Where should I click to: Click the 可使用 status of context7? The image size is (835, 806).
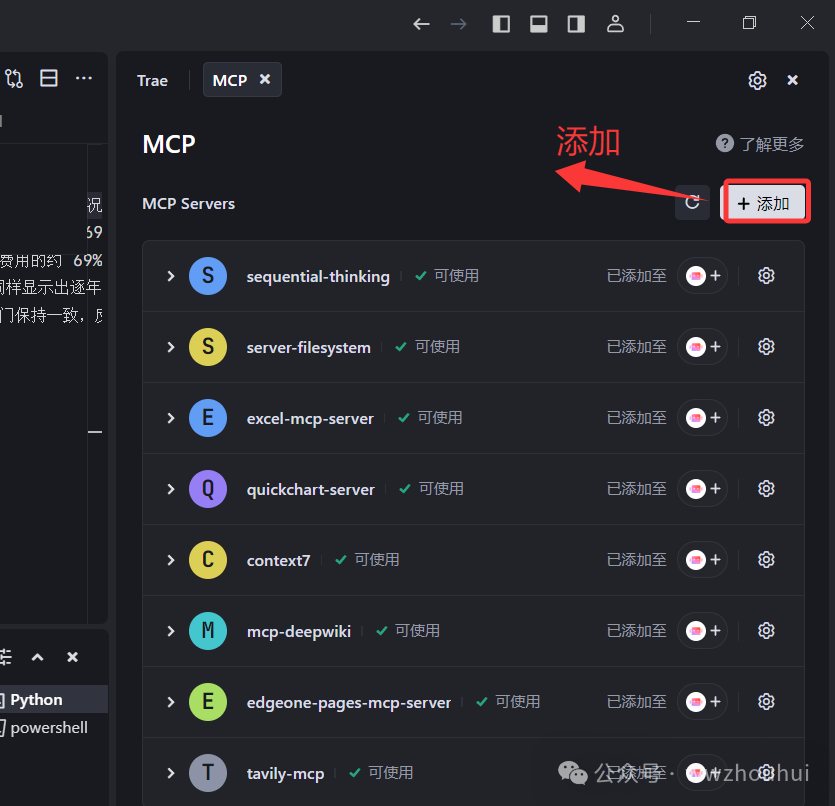tap(377, 560)
